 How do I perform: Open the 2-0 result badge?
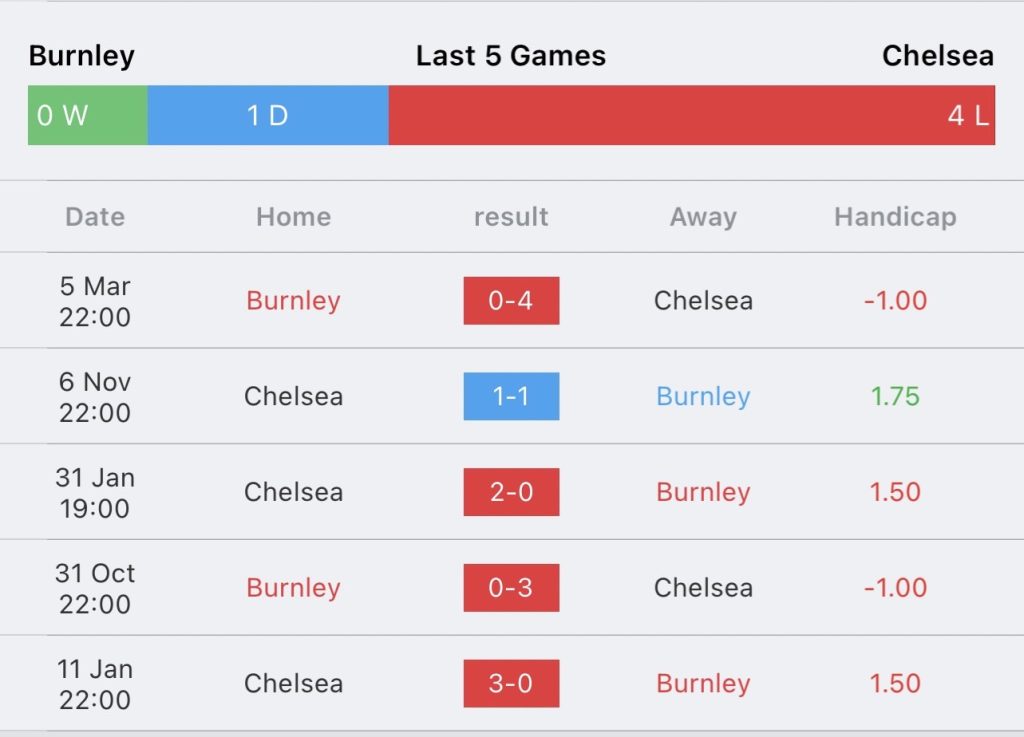511,492
